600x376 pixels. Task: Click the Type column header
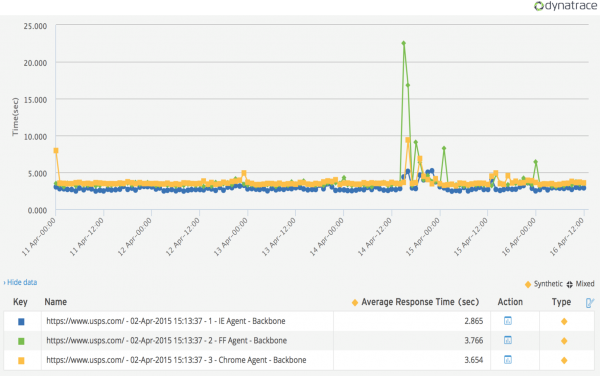tap(561, 302)
